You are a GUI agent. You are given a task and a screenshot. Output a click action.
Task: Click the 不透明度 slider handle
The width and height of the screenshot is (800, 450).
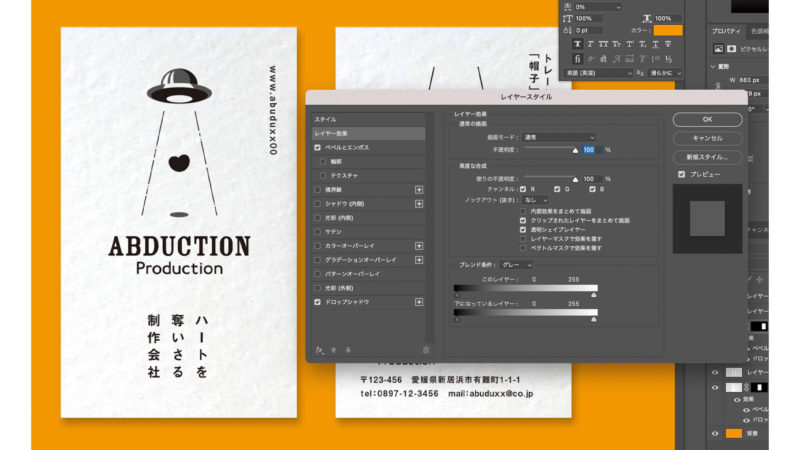pos(576,151)
